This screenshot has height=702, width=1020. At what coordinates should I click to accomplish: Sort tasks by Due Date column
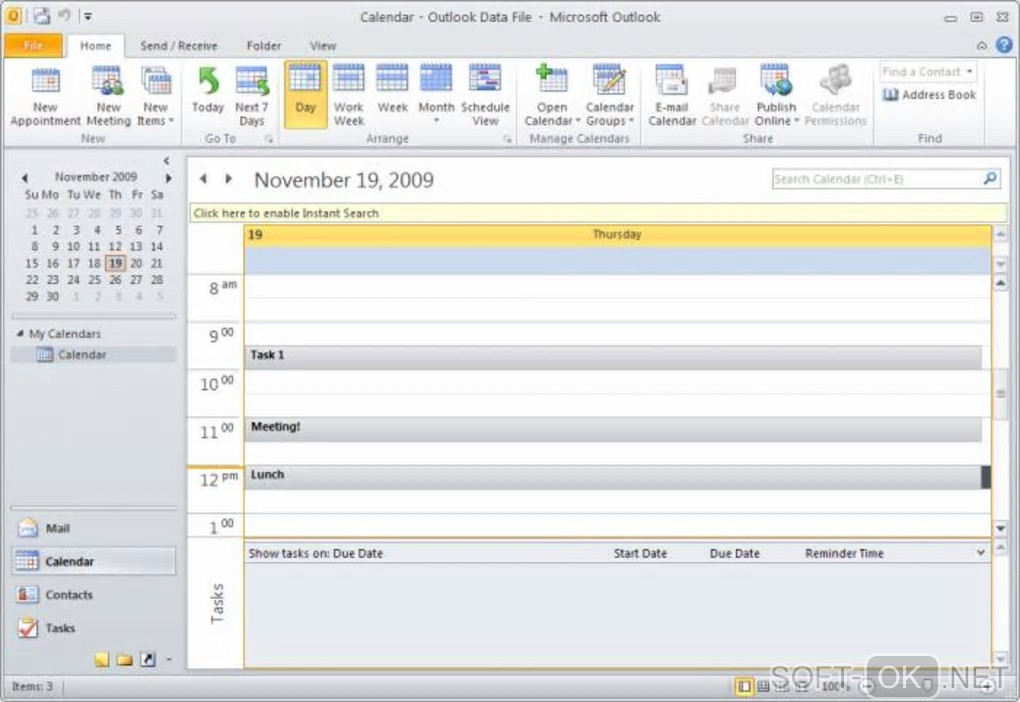pos(734,554)
